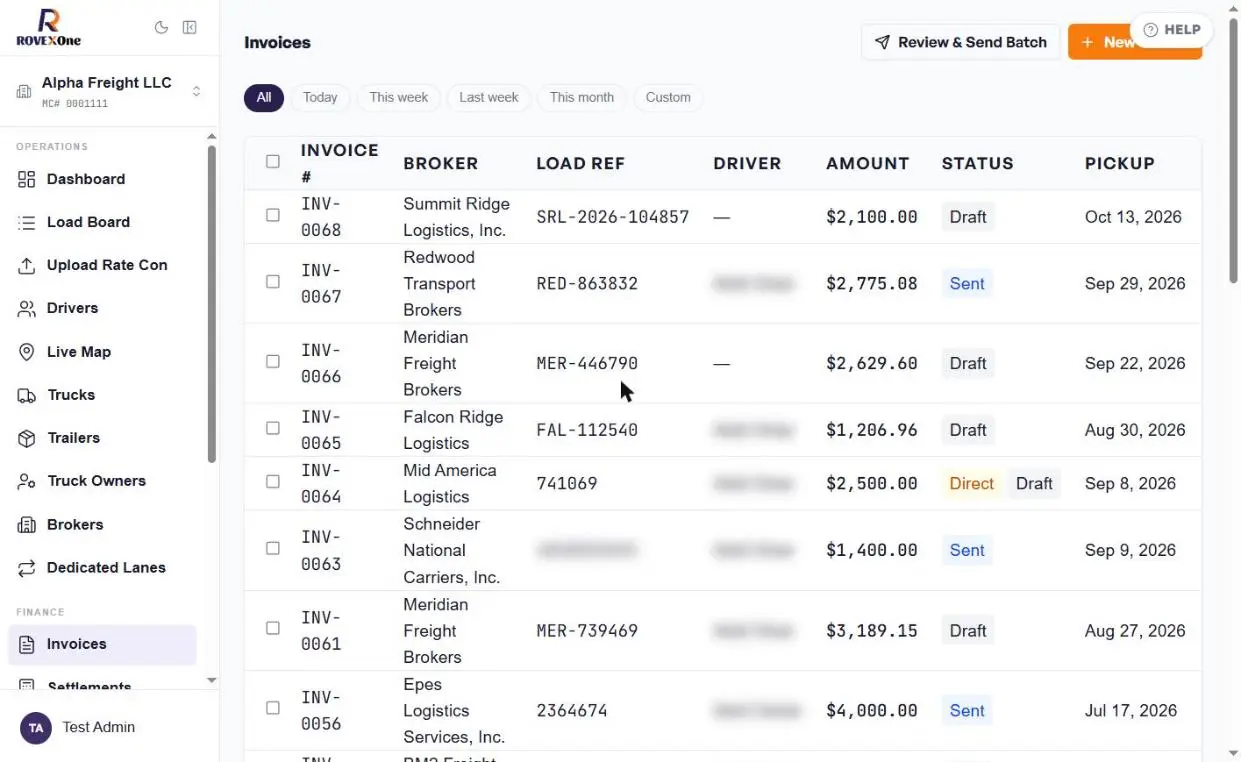Image resolution: width=1241 pixels, height=762 pixels.
Task: Click the Direct status badge
Action: tap(971, 483)
